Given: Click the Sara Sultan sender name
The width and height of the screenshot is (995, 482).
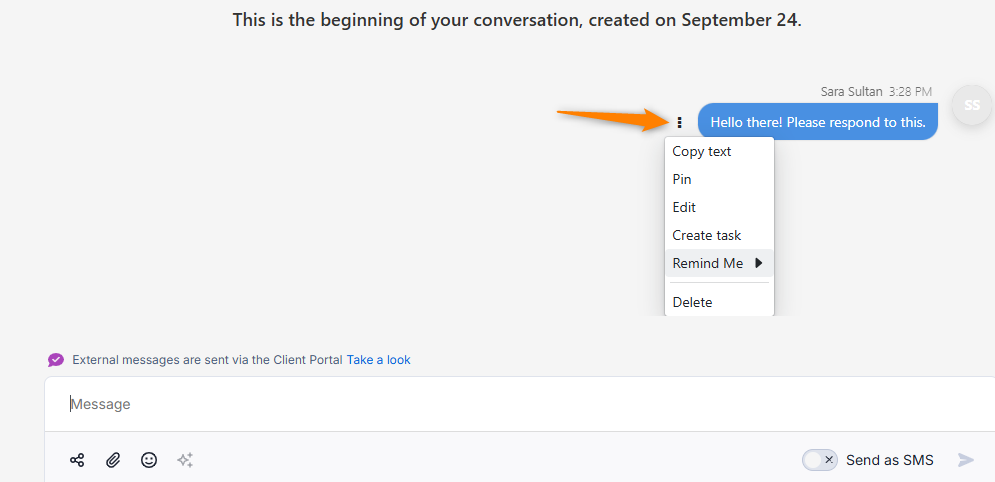Looking at the screenshot, I should coord(851,91).
